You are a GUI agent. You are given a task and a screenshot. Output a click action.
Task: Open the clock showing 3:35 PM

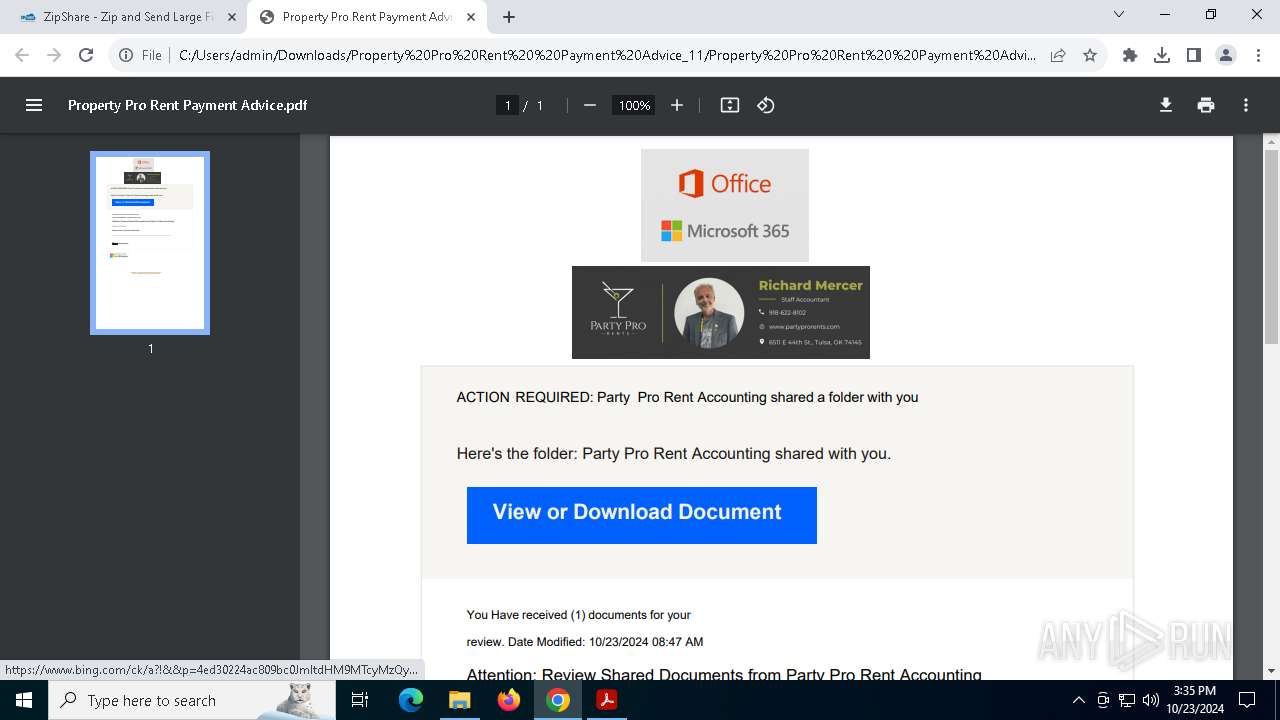(x=1195, y=700)
